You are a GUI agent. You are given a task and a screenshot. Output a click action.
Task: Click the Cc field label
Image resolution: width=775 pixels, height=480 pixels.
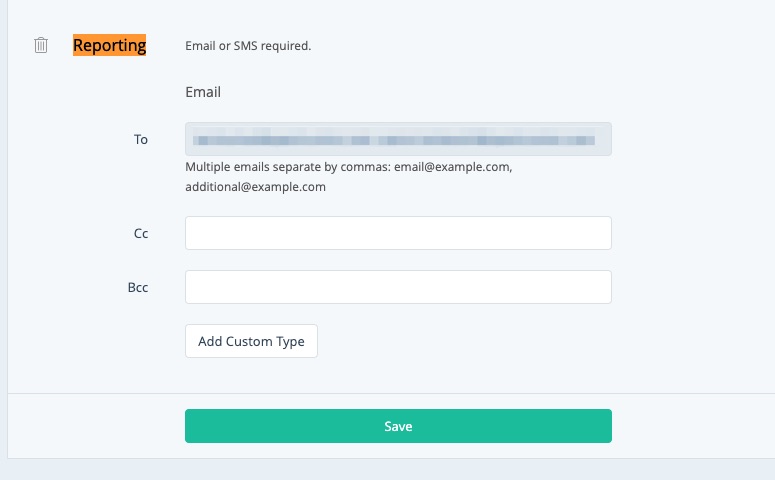[141, 233]
